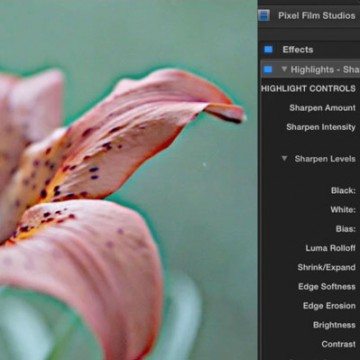Click the Brightness parameter label
The height and width of the screenshot is (360, 360).
334,325
